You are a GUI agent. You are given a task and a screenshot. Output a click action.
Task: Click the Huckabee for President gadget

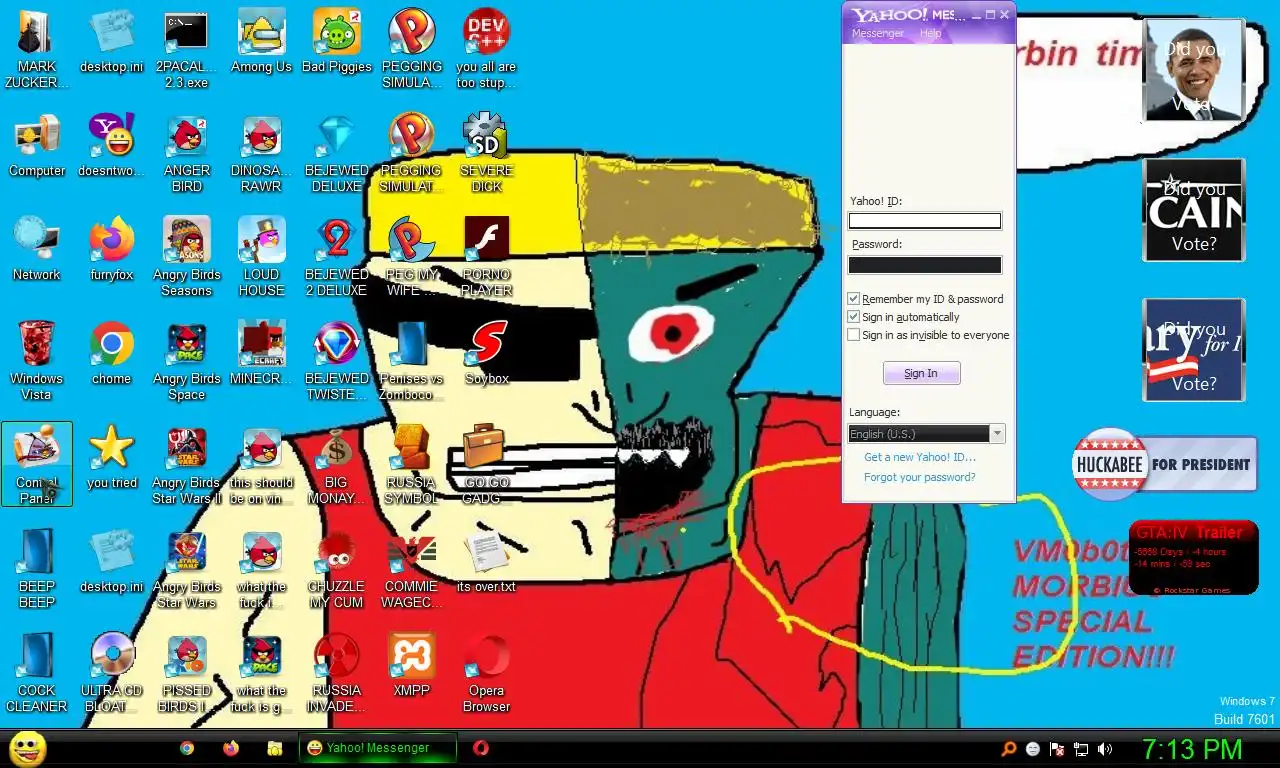[1164, 464]
